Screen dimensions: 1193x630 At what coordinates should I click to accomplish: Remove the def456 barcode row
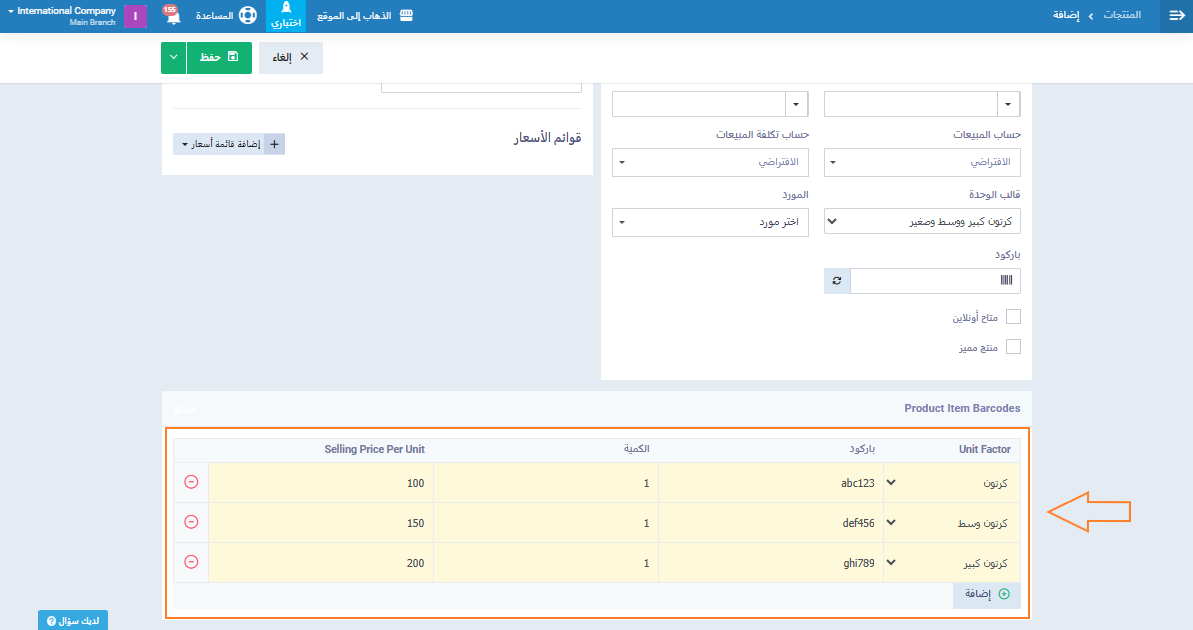(x=191, y=522)
